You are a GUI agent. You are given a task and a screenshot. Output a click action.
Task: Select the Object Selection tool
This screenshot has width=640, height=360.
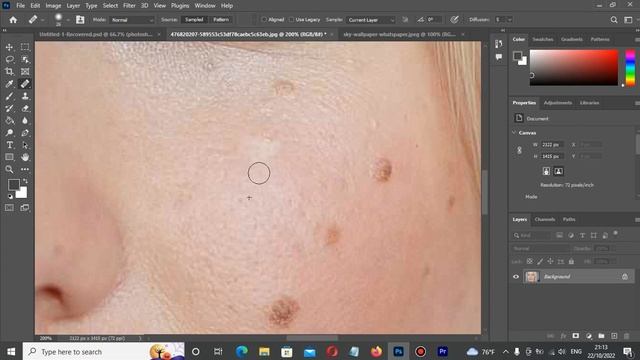[x=25, y=60]
